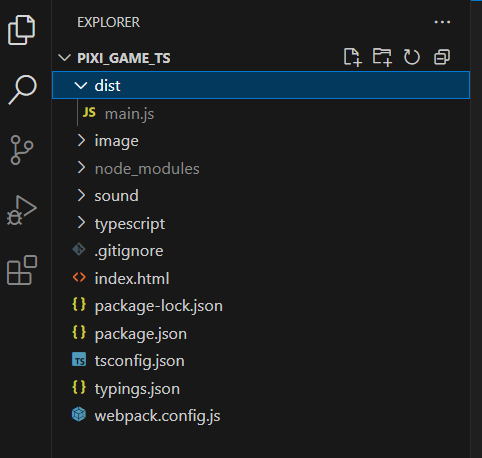Create a new file in explorer
Screen dimensions: 482x458
(352, 57)
